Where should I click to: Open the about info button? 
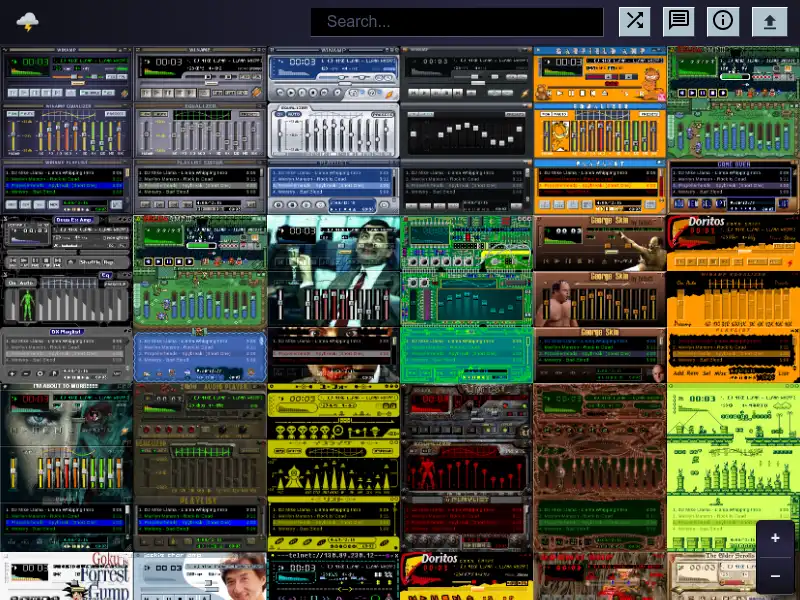click(722, 21)
